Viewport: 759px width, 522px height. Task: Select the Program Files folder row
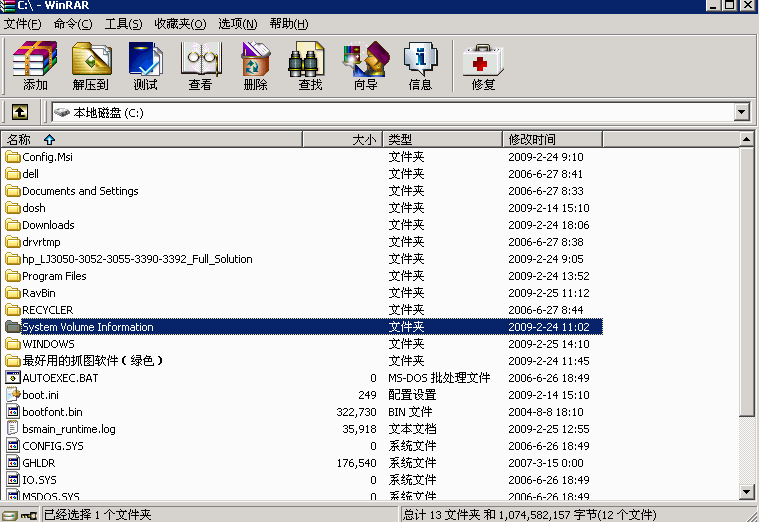302,276
